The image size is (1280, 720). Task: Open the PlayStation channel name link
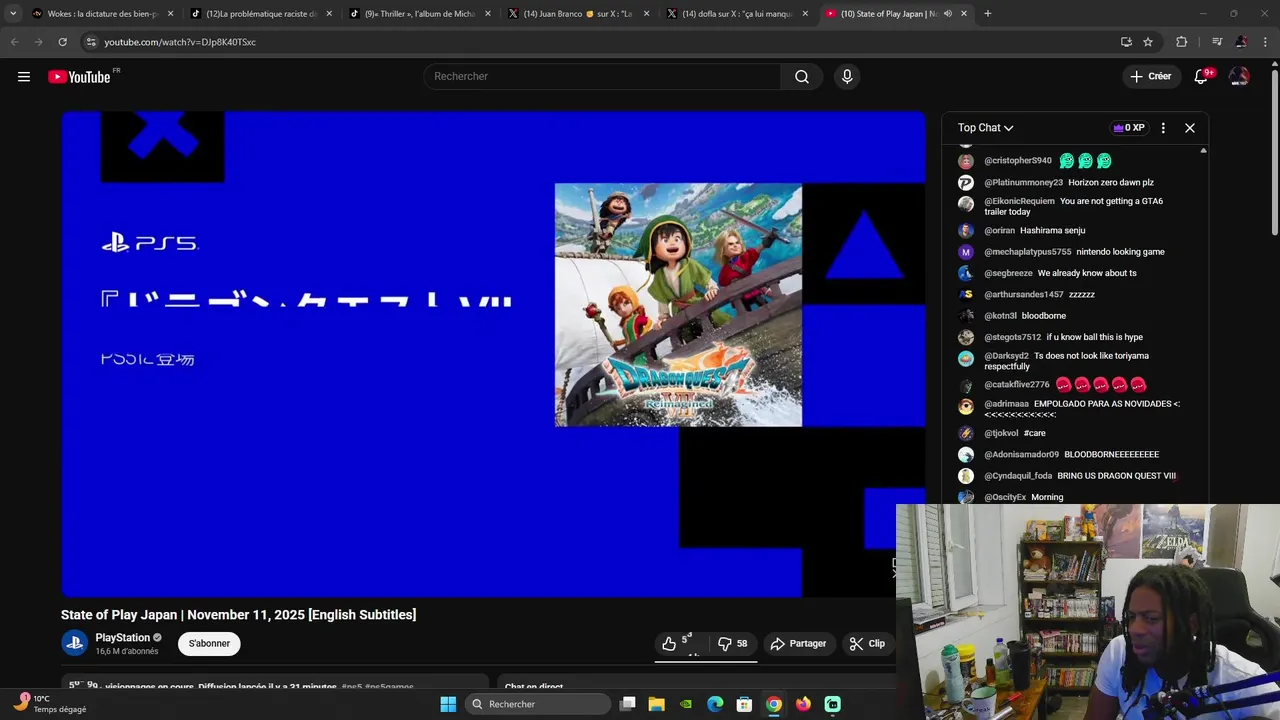pos(122,638)
